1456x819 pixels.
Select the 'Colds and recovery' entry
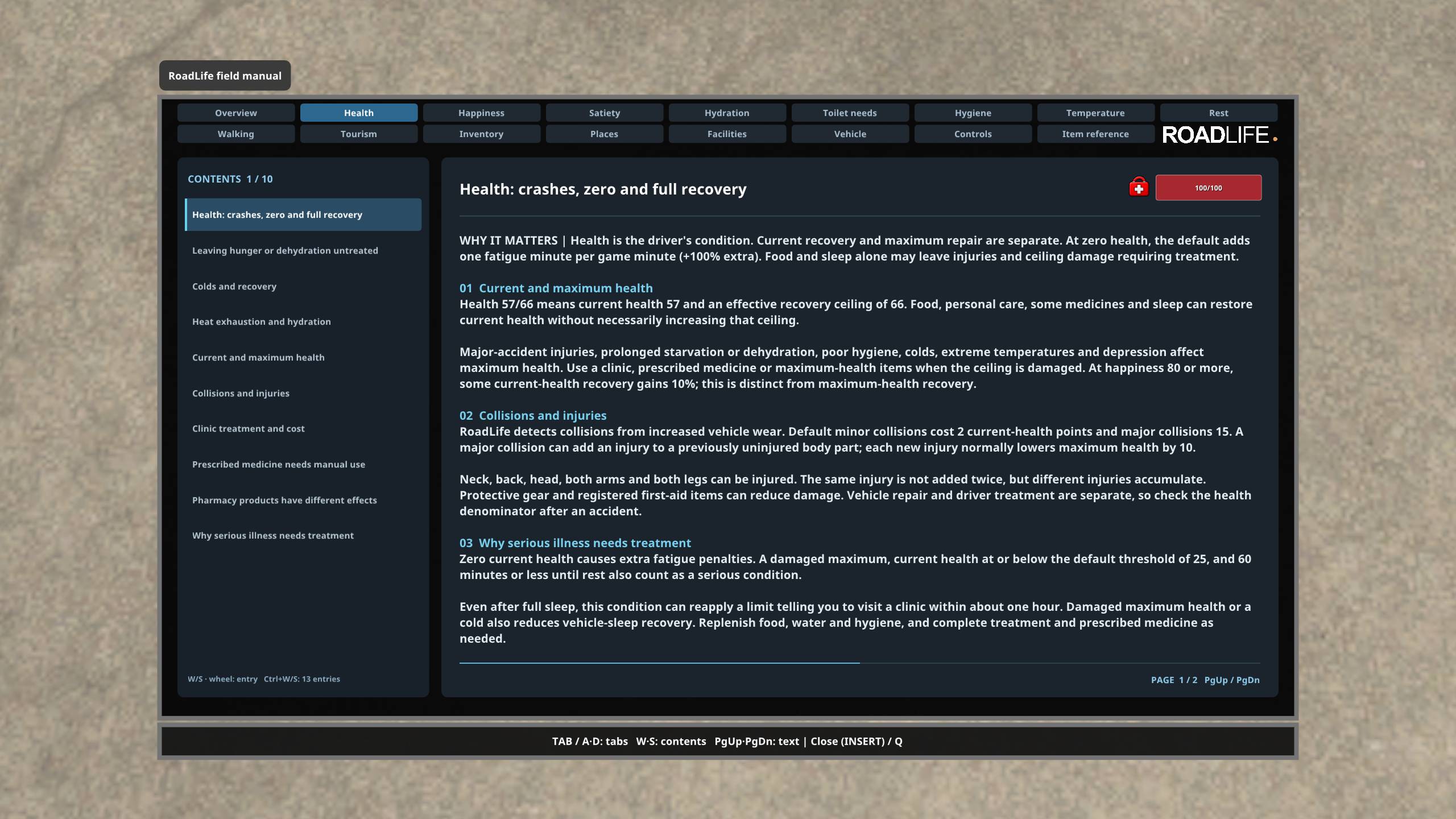(x=303, y=286)
